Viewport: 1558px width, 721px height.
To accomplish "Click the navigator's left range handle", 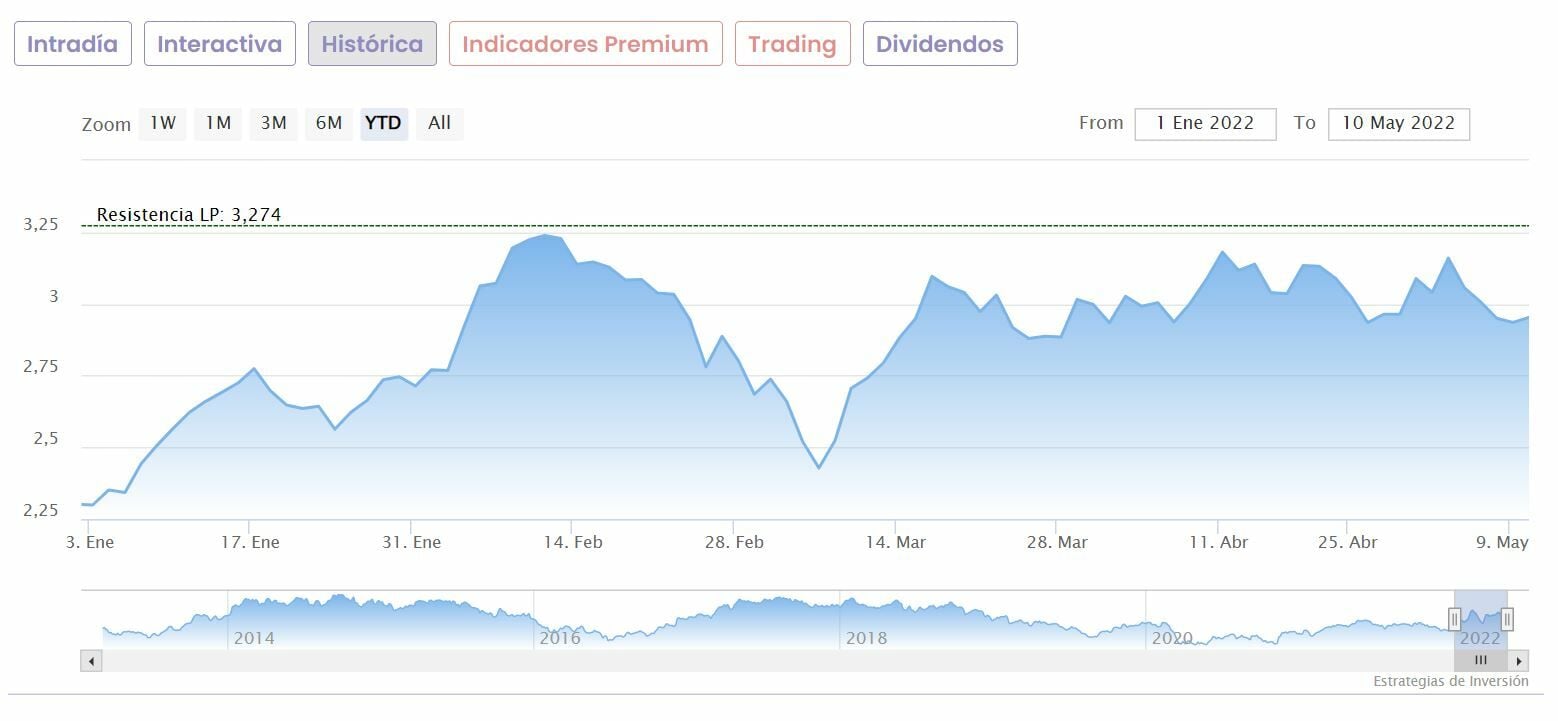I will click(x=1455, y=620).
